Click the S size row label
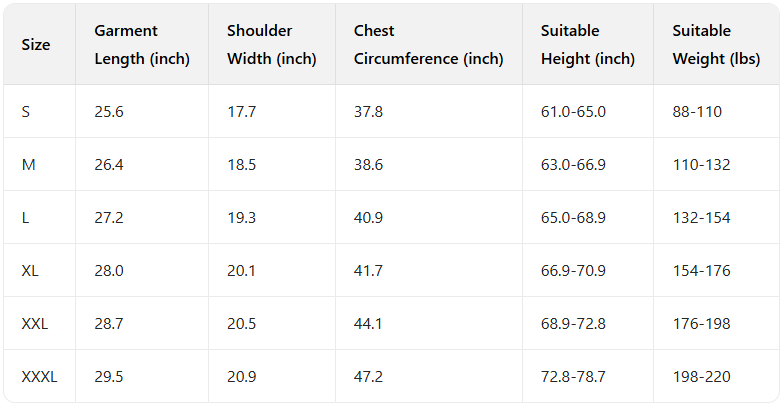Viewport: 783px width, 405px height. (x=26, y=112)
